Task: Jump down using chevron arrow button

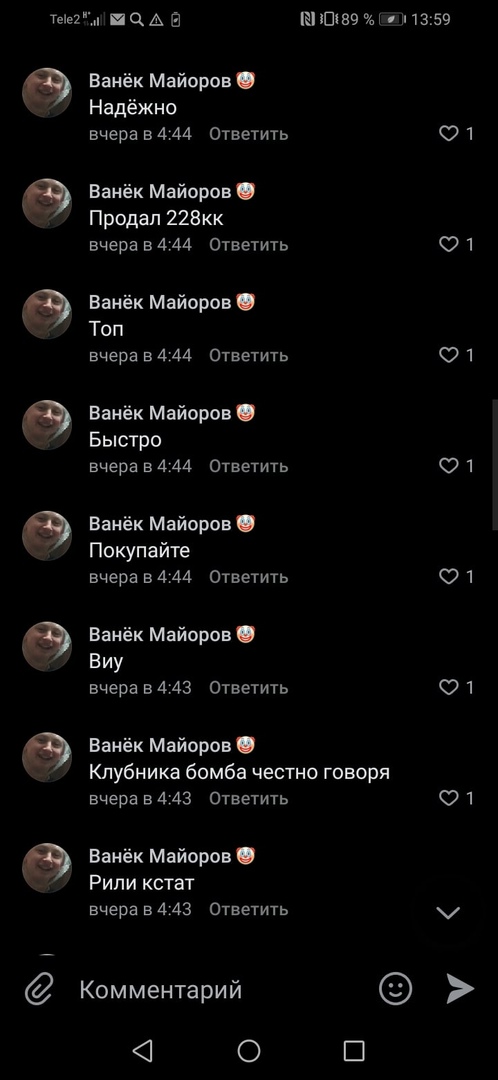Action: click(448, 913)
